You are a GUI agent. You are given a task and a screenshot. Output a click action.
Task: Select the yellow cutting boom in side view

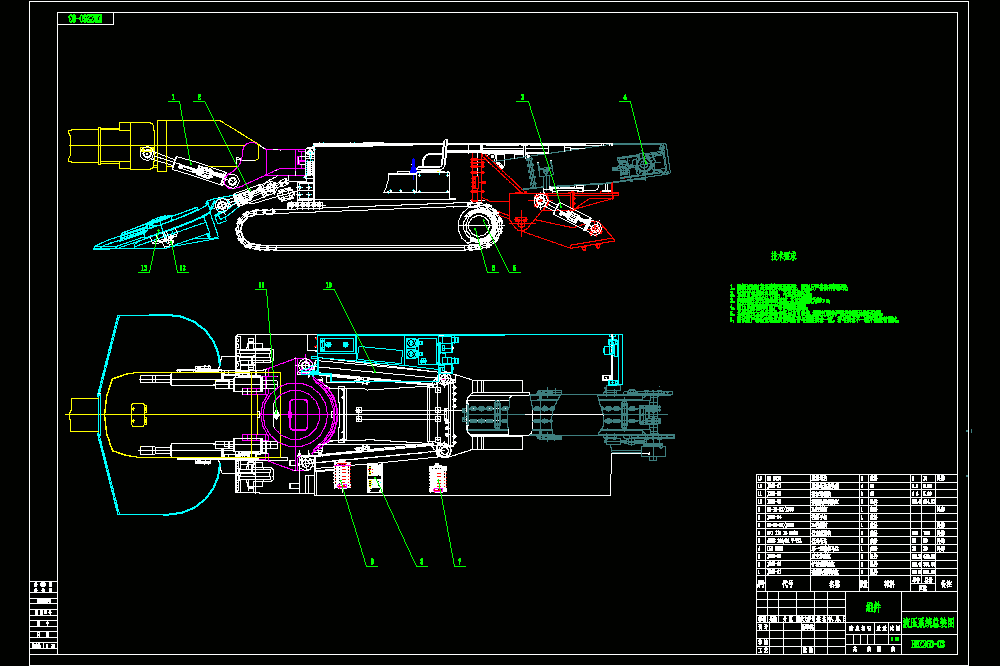(x=164, y=145)
